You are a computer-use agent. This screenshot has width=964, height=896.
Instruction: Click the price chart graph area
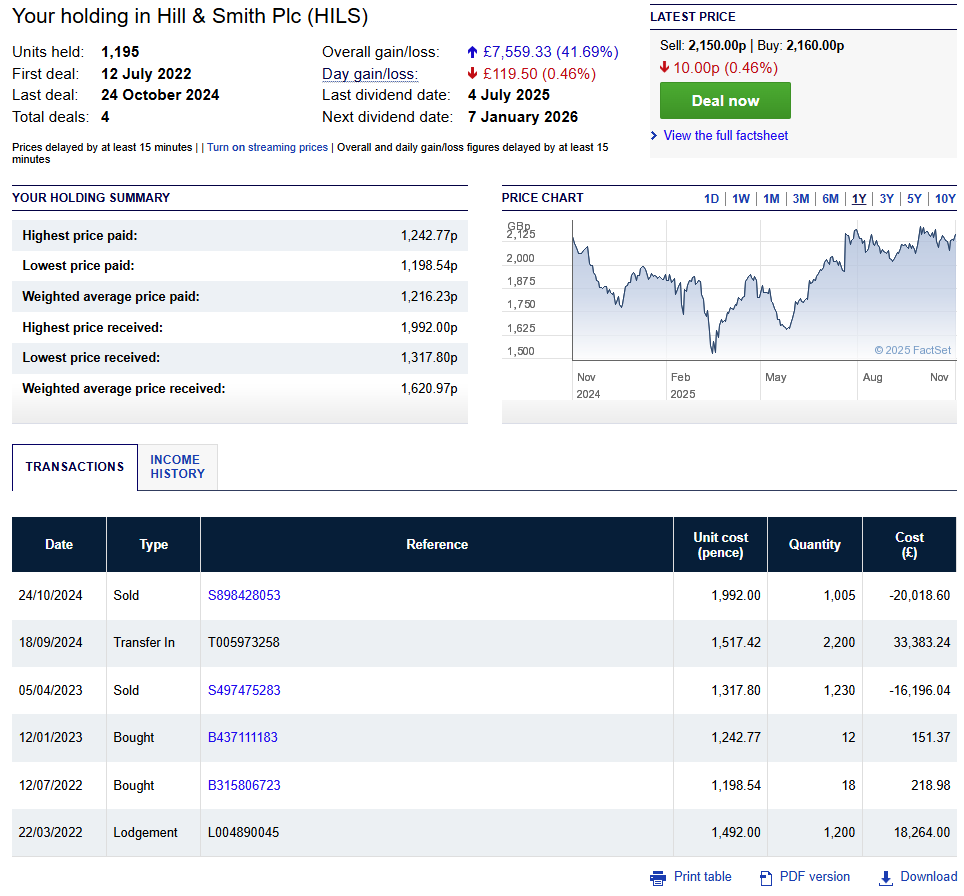[764, 290]
